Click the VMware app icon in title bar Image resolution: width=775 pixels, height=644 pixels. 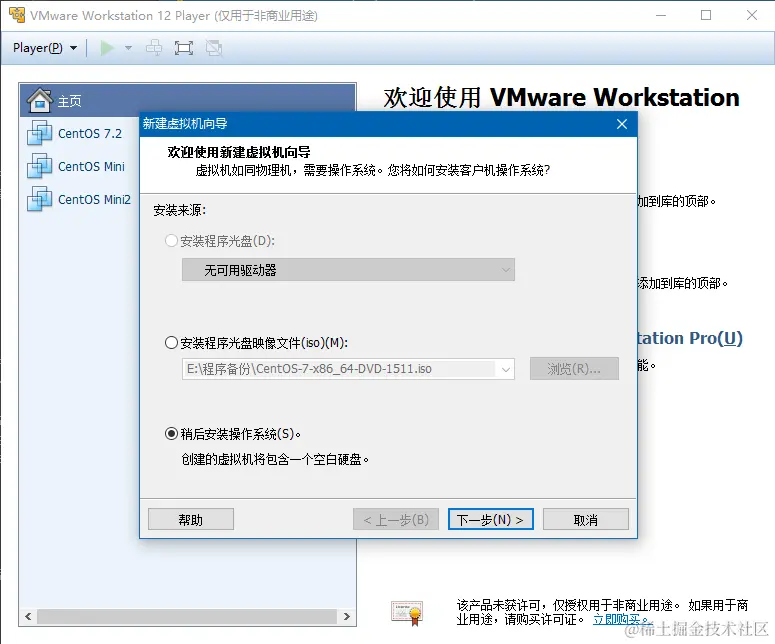[x=17, y=15]
